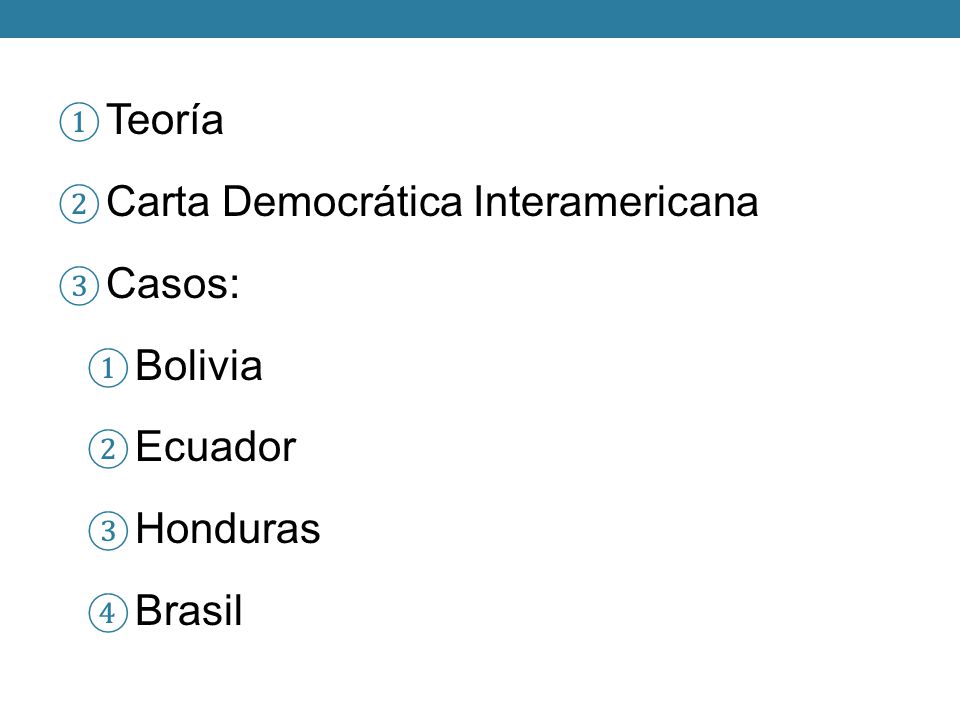Click the blue header bar
Screen dimensions: 960x720
pyautogui.click(x=480, y=18)
